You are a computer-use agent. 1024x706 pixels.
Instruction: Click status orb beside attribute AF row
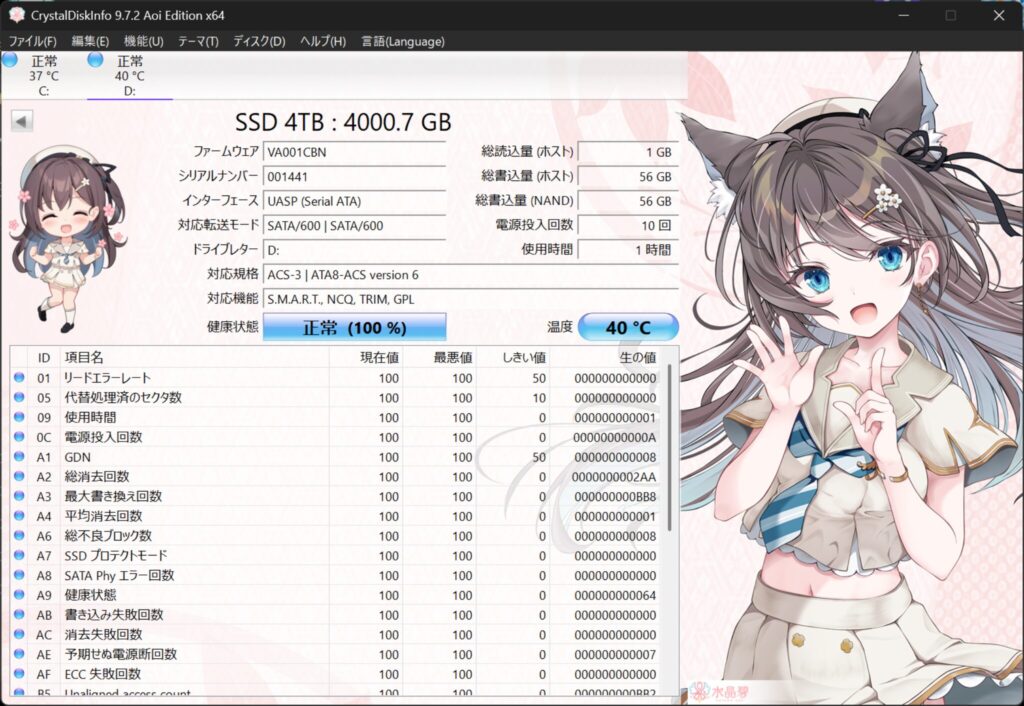coord(19,674)
